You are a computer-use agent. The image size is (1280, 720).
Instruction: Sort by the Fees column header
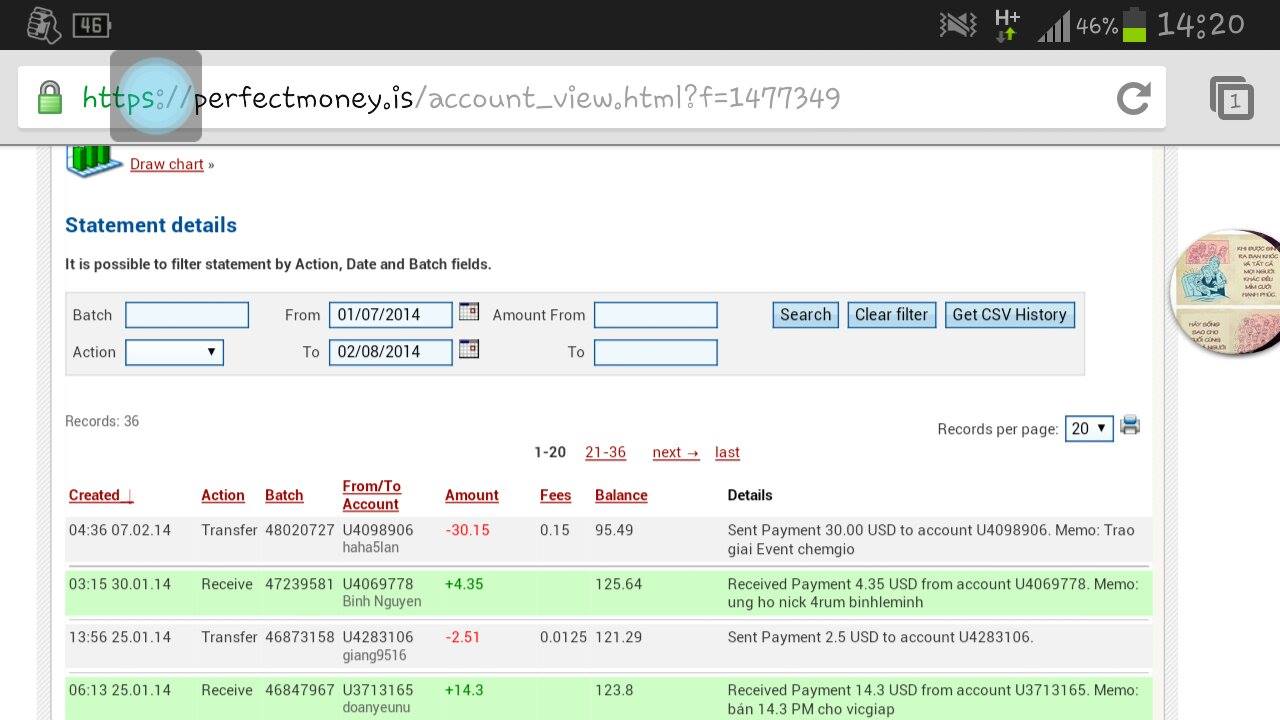(x=556, y=495)
